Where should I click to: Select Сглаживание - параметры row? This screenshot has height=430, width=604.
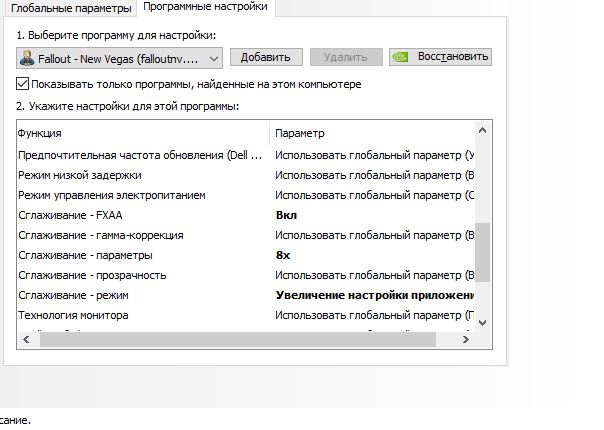(246, 255)
